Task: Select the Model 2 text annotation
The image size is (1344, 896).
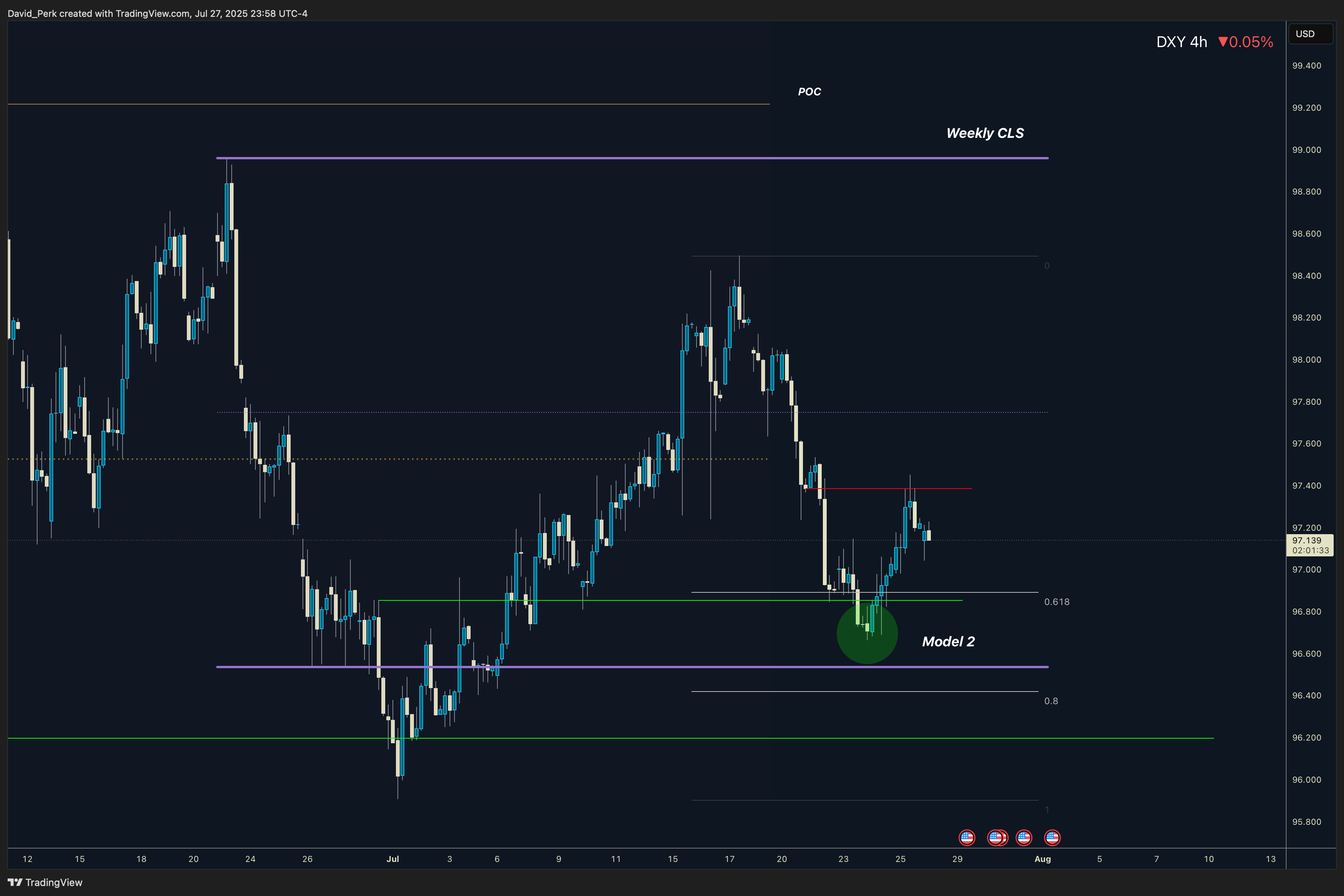Action: (x=948, y=642)
